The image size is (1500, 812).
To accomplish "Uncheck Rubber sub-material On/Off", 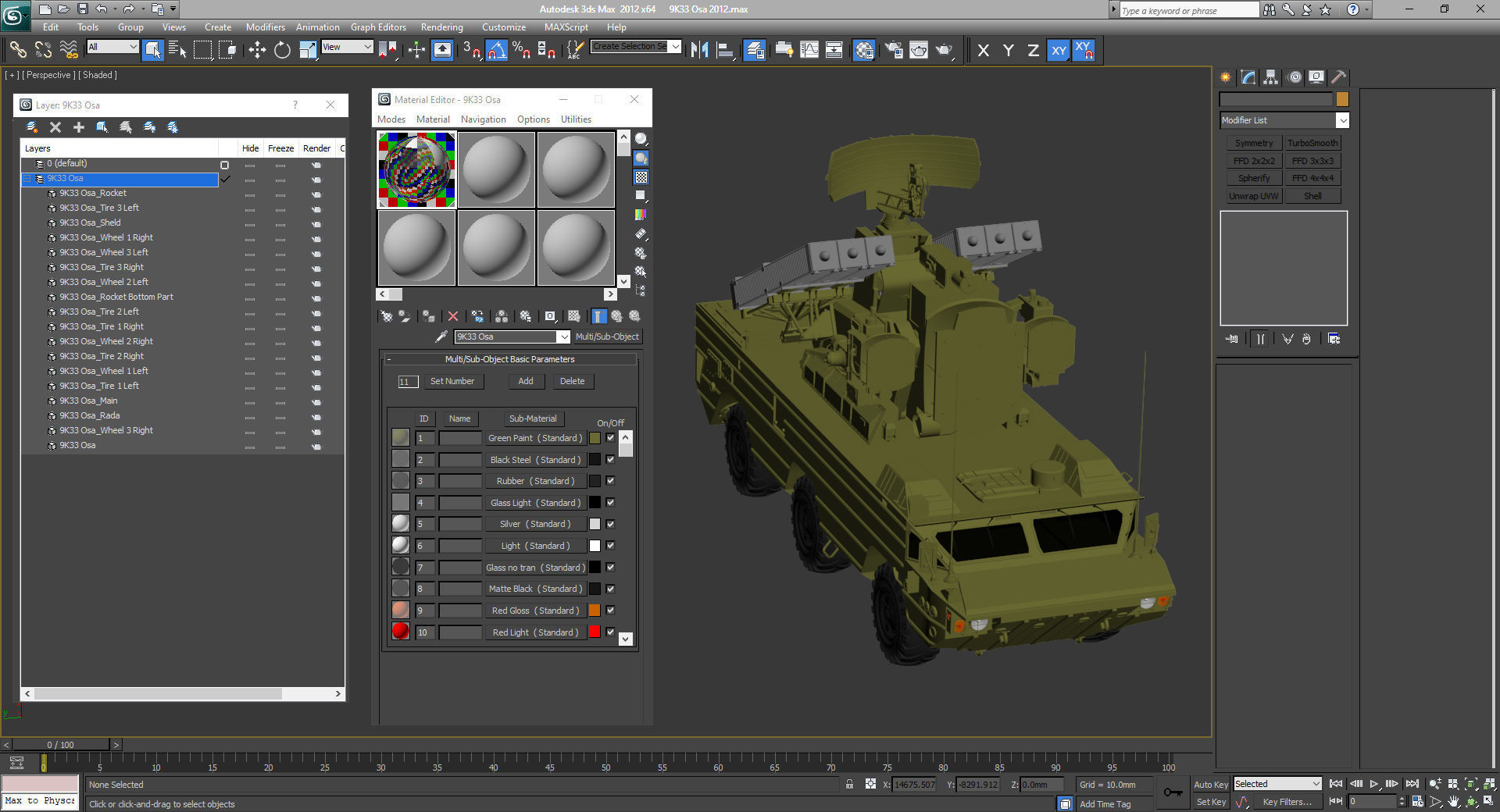I will [610, 481].
